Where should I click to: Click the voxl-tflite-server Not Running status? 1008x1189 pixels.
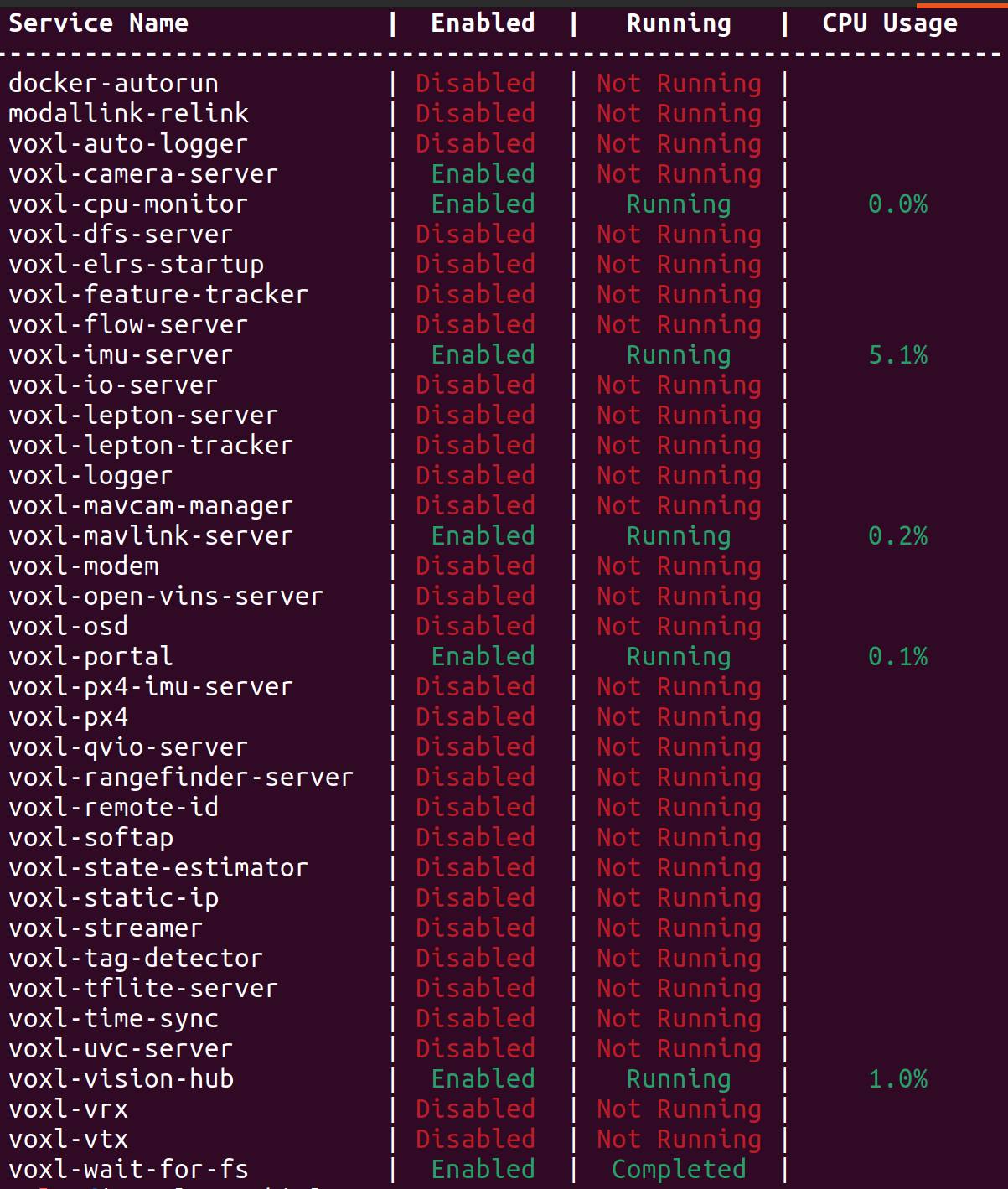coord(679,989)
